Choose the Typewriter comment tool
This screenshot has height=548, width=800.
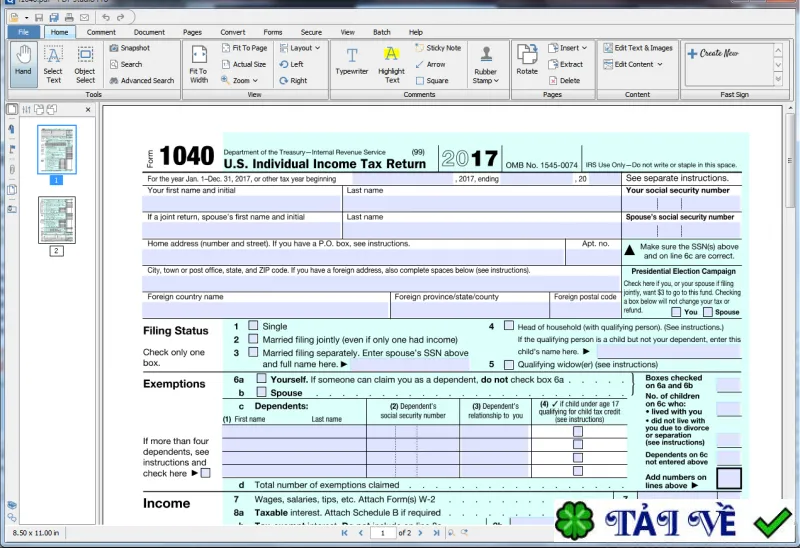(x=352, y=61)
